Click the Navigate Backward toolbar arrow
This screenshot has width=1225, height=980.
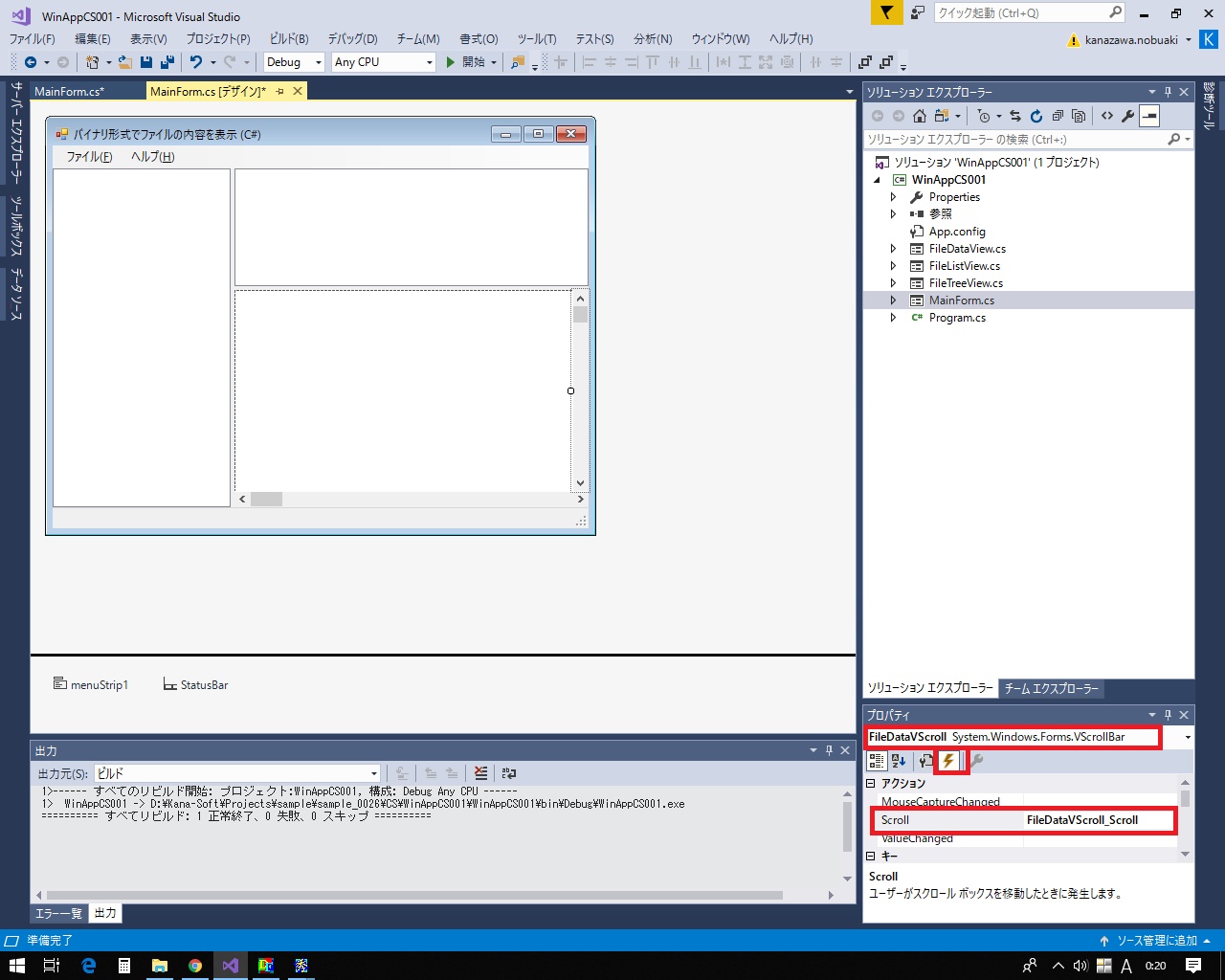click(31, 62)
